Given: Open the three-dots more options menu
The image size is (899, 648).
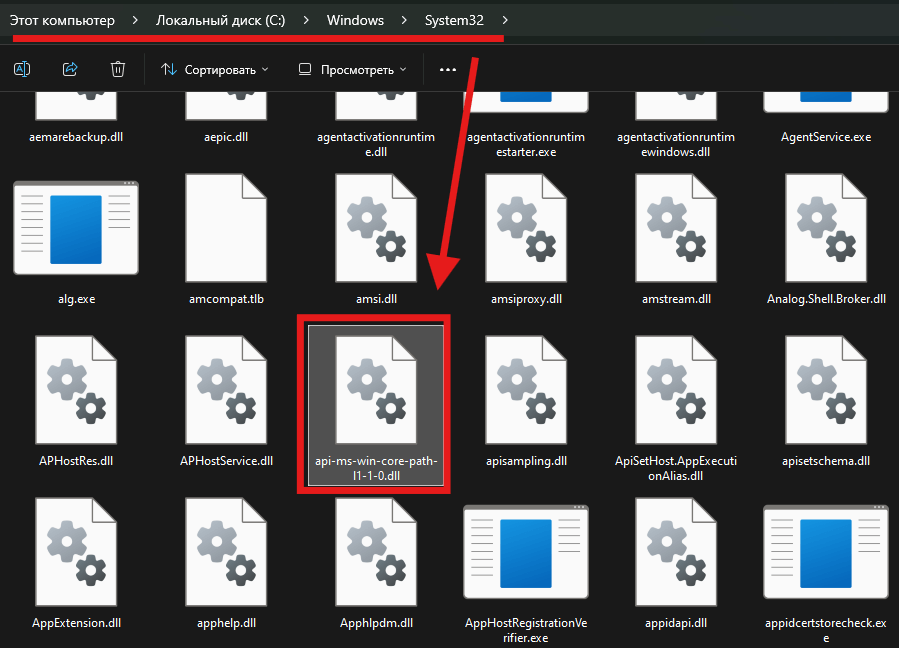Looking at the screenshot, I should [448, 69].
